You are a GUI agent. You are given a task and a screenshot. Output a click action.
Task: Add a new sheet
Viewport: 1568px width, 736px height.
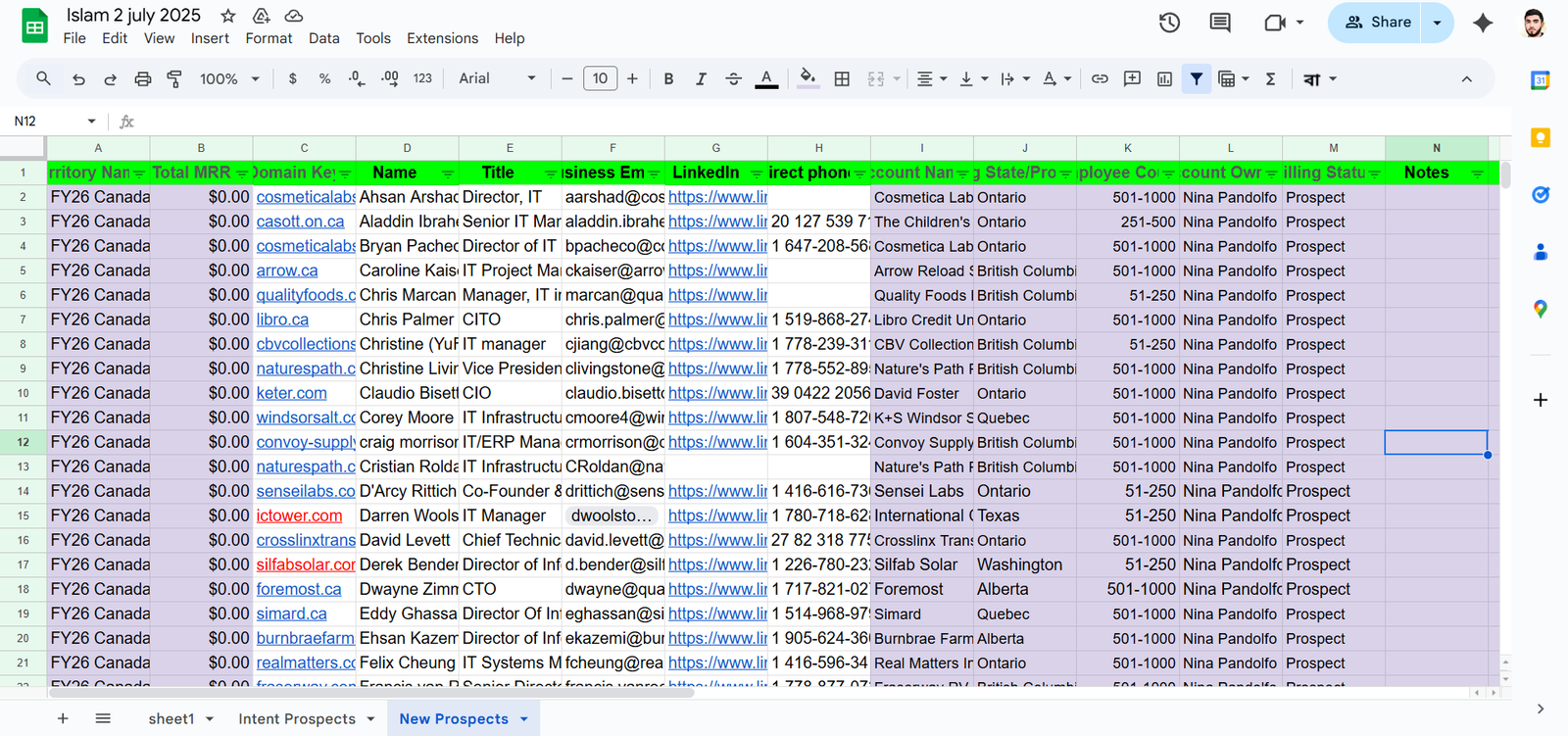pos(63,718)
